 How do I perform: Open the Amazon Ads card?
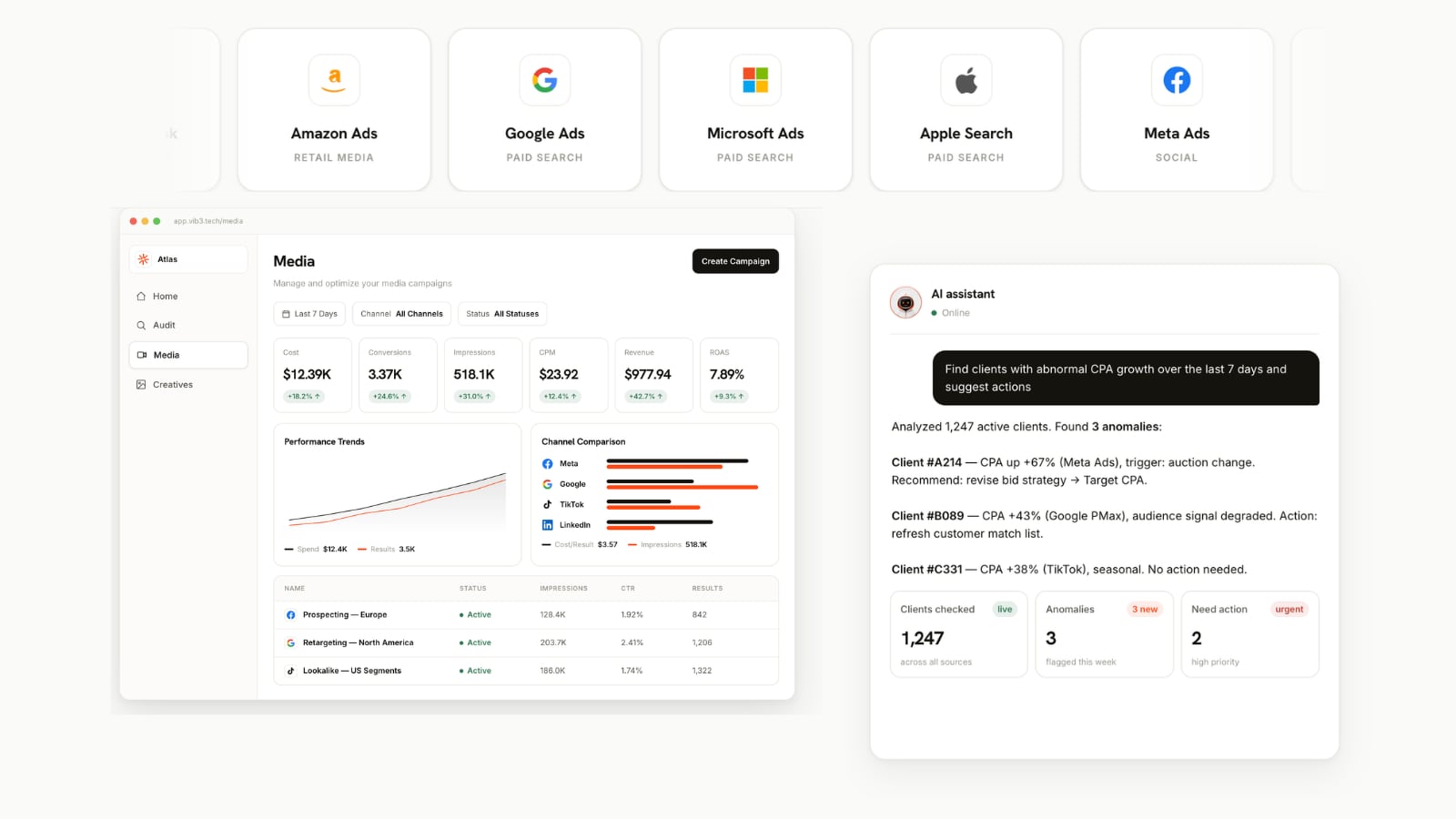(x=334, y=110)
